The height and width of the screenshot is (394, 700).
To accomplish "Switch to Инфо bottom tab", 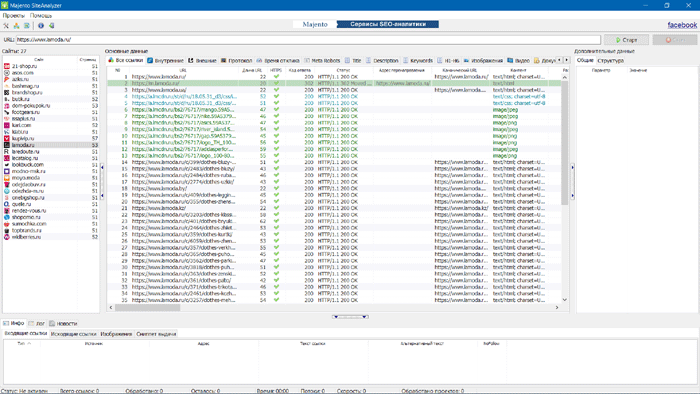I will (x=13, y=323).
